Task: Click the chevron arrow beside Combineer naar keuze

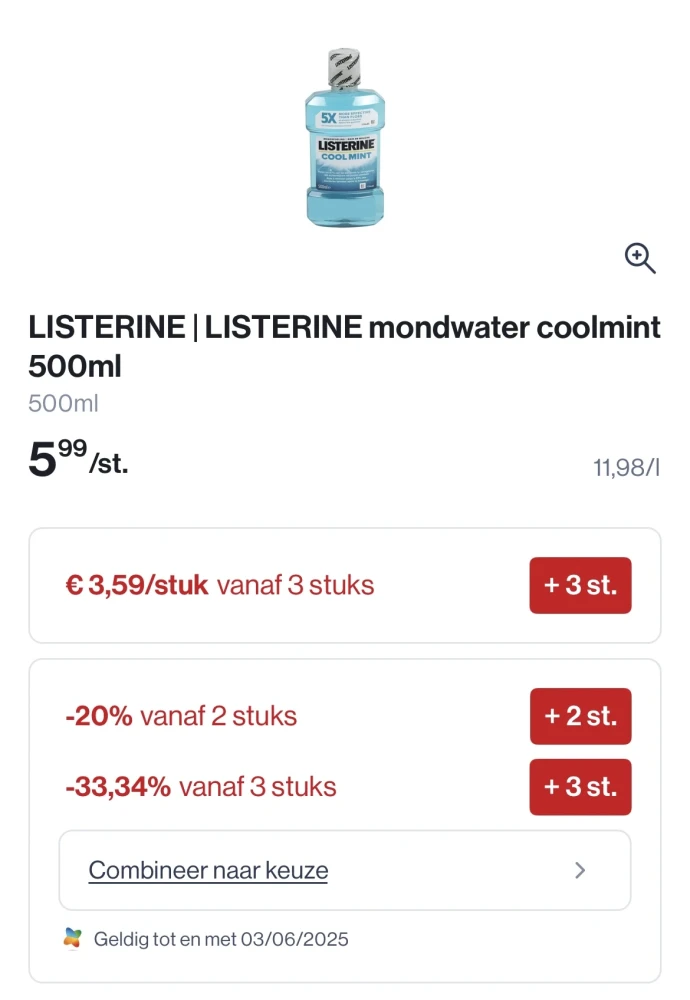Action: (x=580, y=870)
